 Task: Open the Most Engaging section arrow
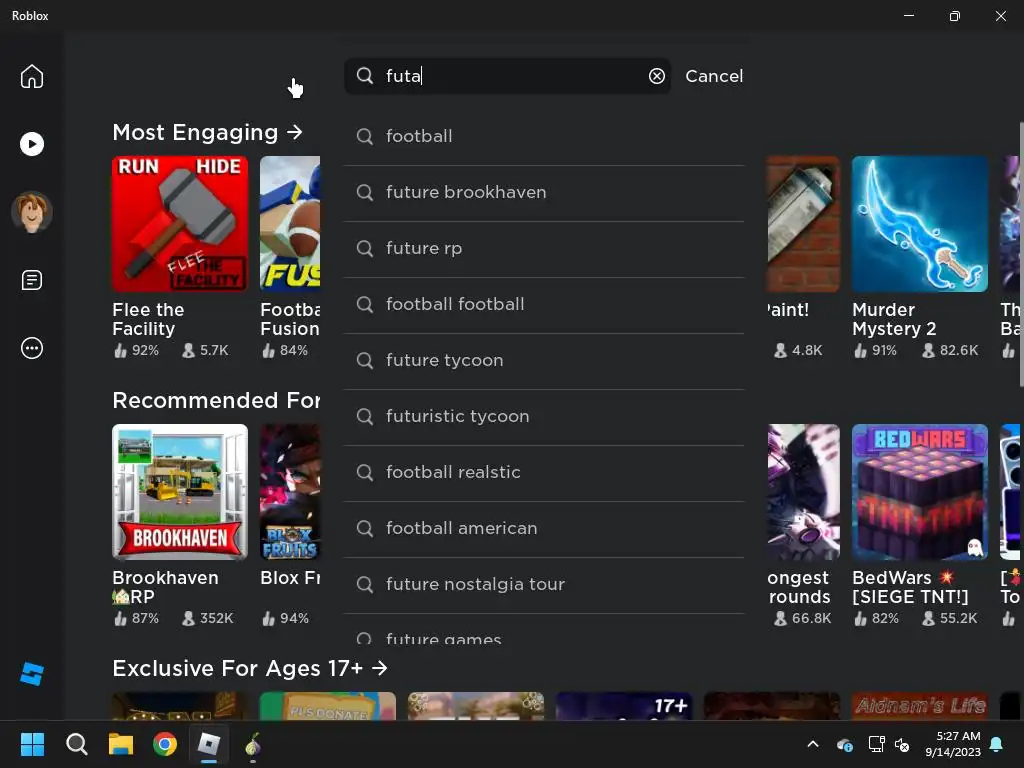295,133
